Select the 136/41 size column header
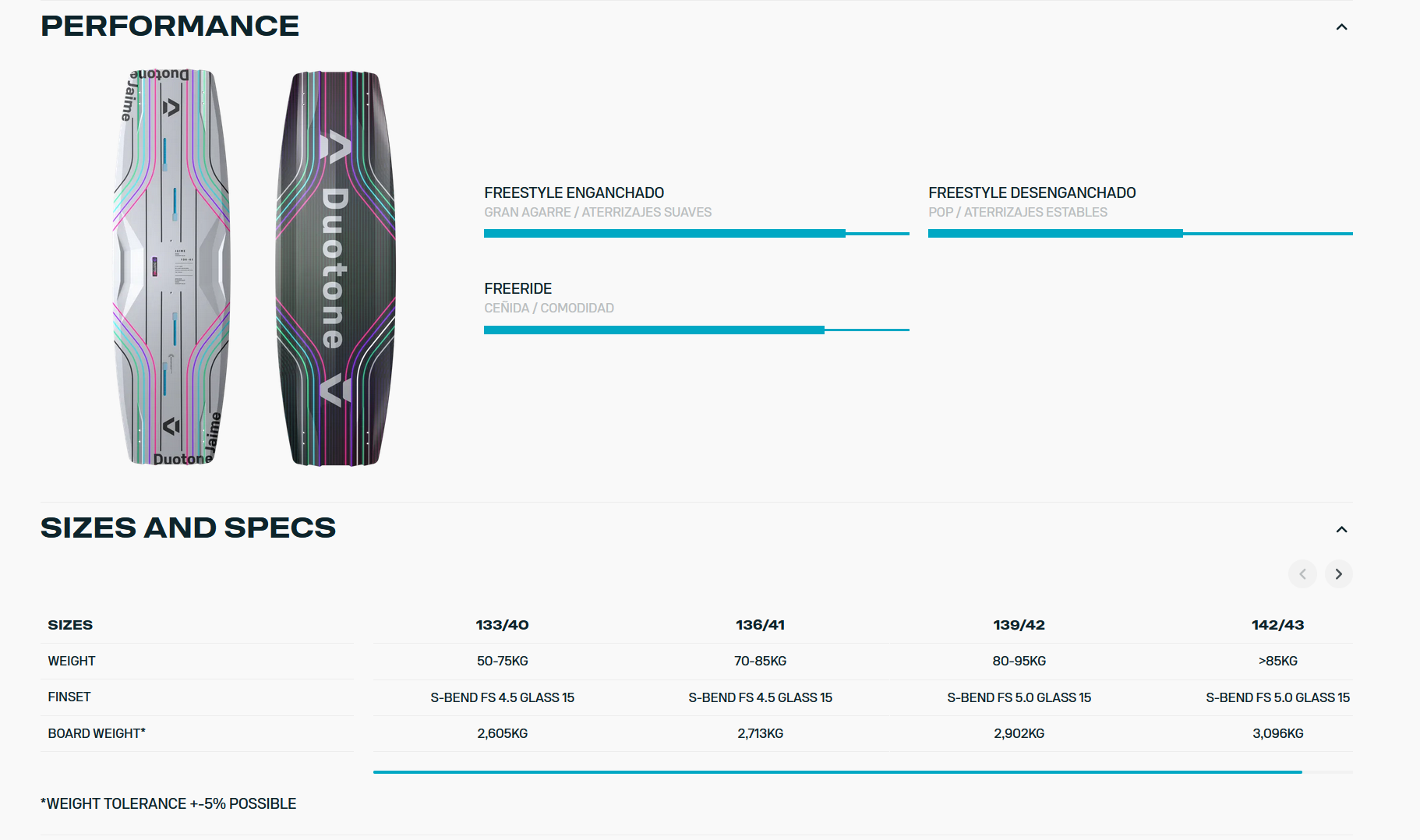Viewport: 1420px width, 840px height. tap(760, 625)
